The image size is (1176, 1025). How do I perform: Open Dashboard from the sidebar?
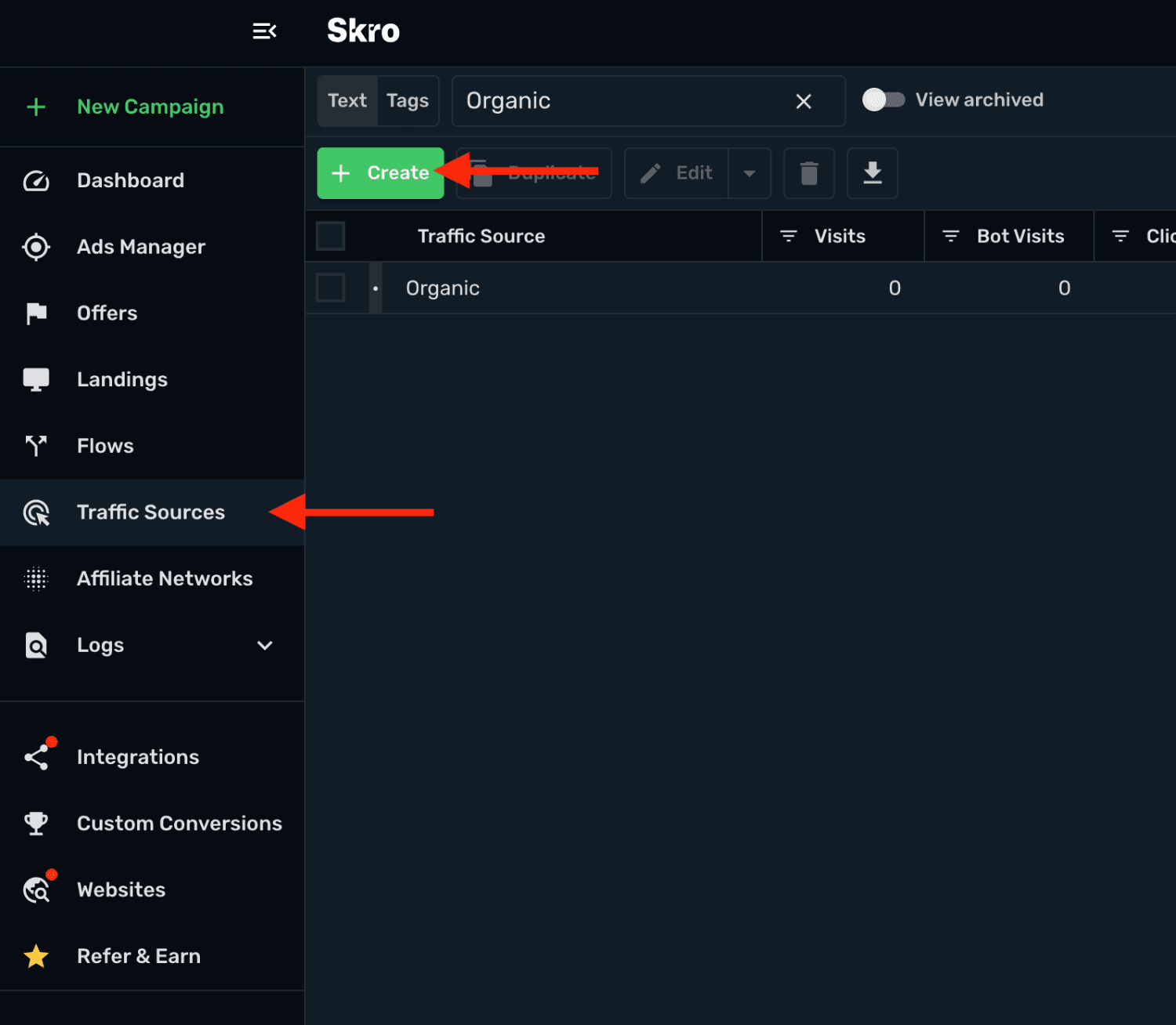pyautogui.click(x=152, y=181)
